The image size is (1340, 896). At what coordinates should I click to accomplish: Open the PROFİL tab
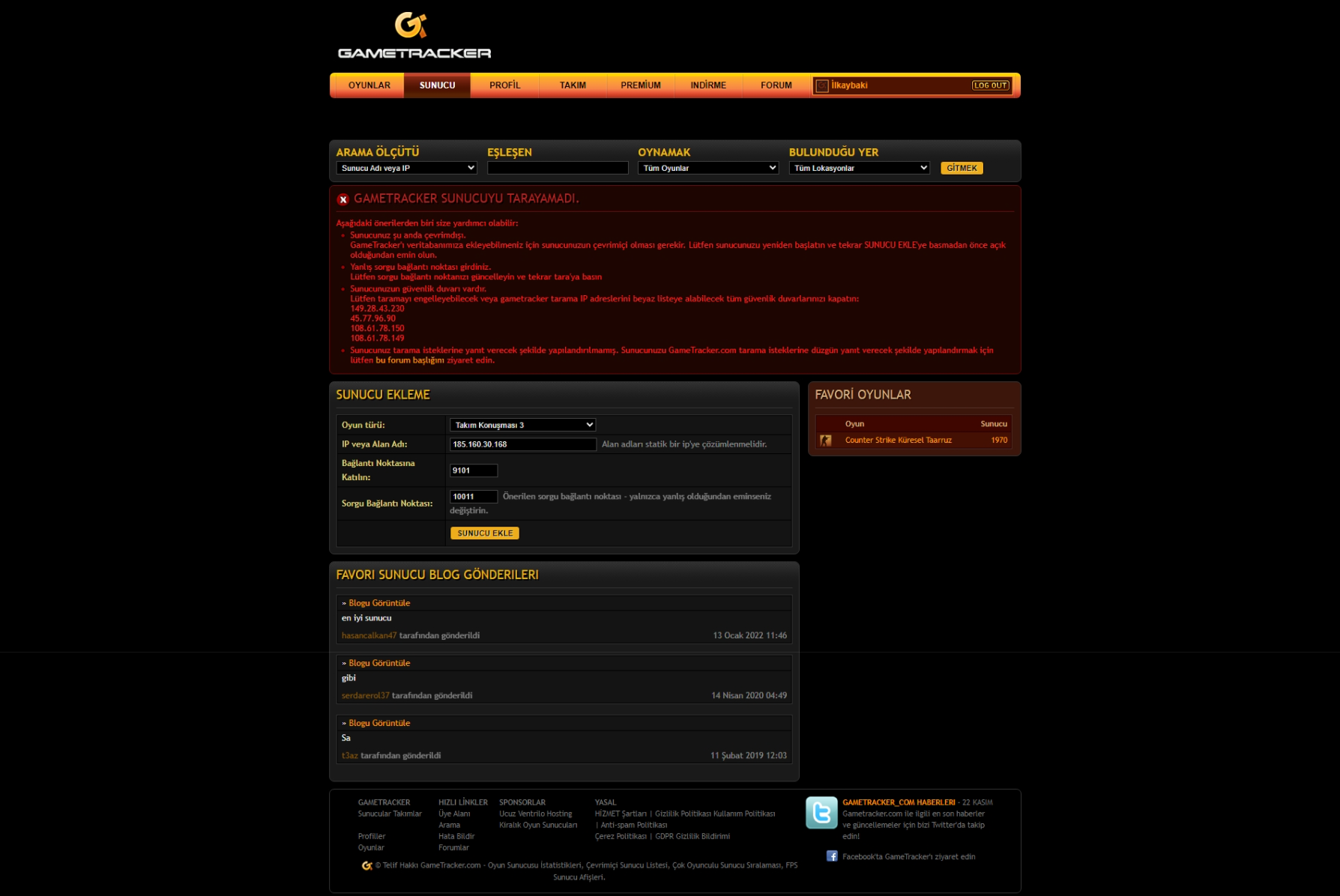point(504,85)
